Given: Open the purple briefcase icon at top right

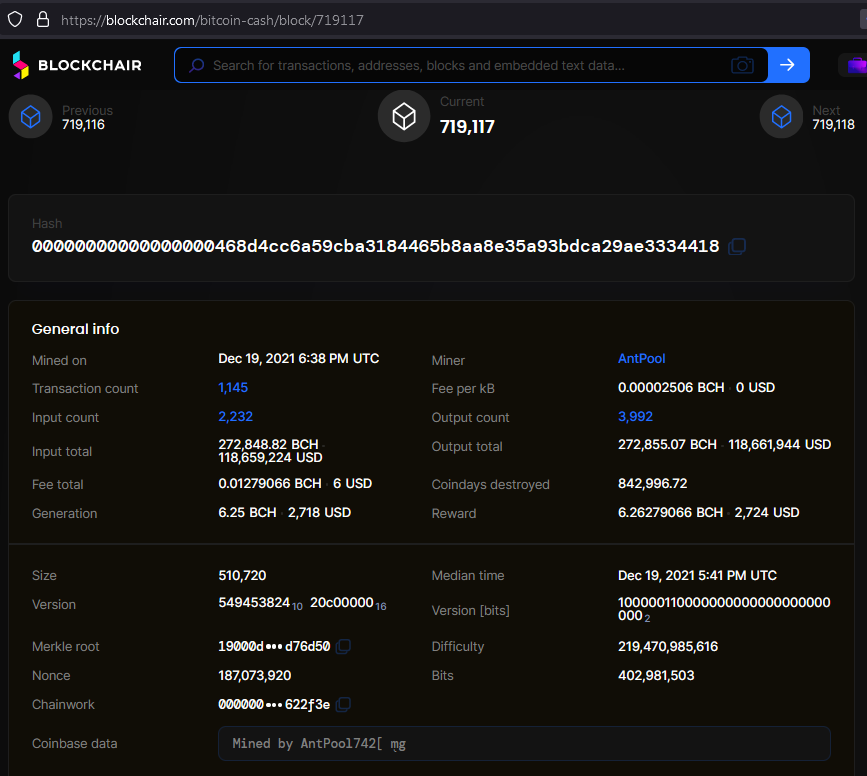Looking at the screenshot, I should (856, 65).
